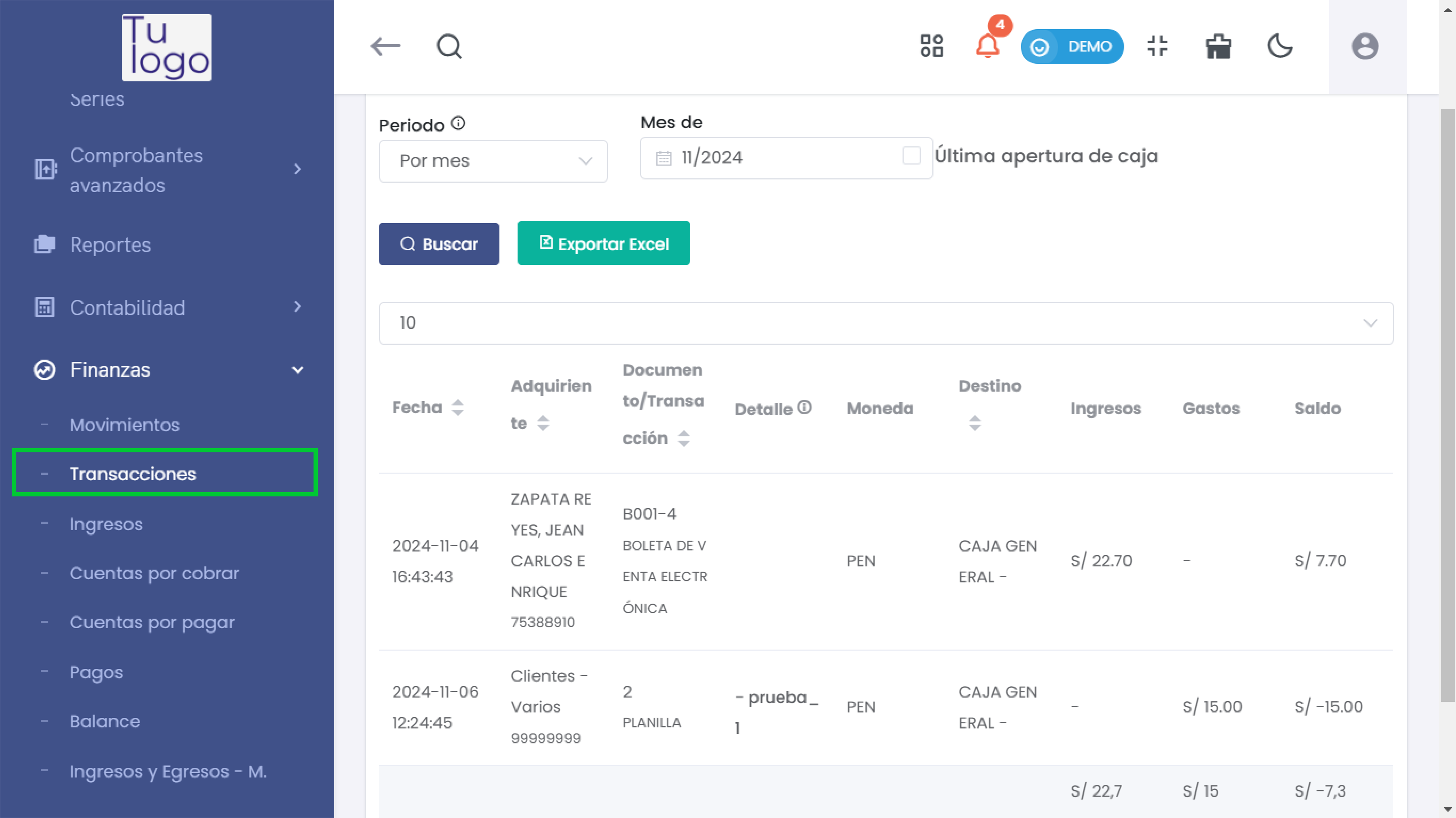The height and width of the screenshot is (818, 1456).
Task: Open the rows-per-page dropdown showing 10
Action: [886, 323]
